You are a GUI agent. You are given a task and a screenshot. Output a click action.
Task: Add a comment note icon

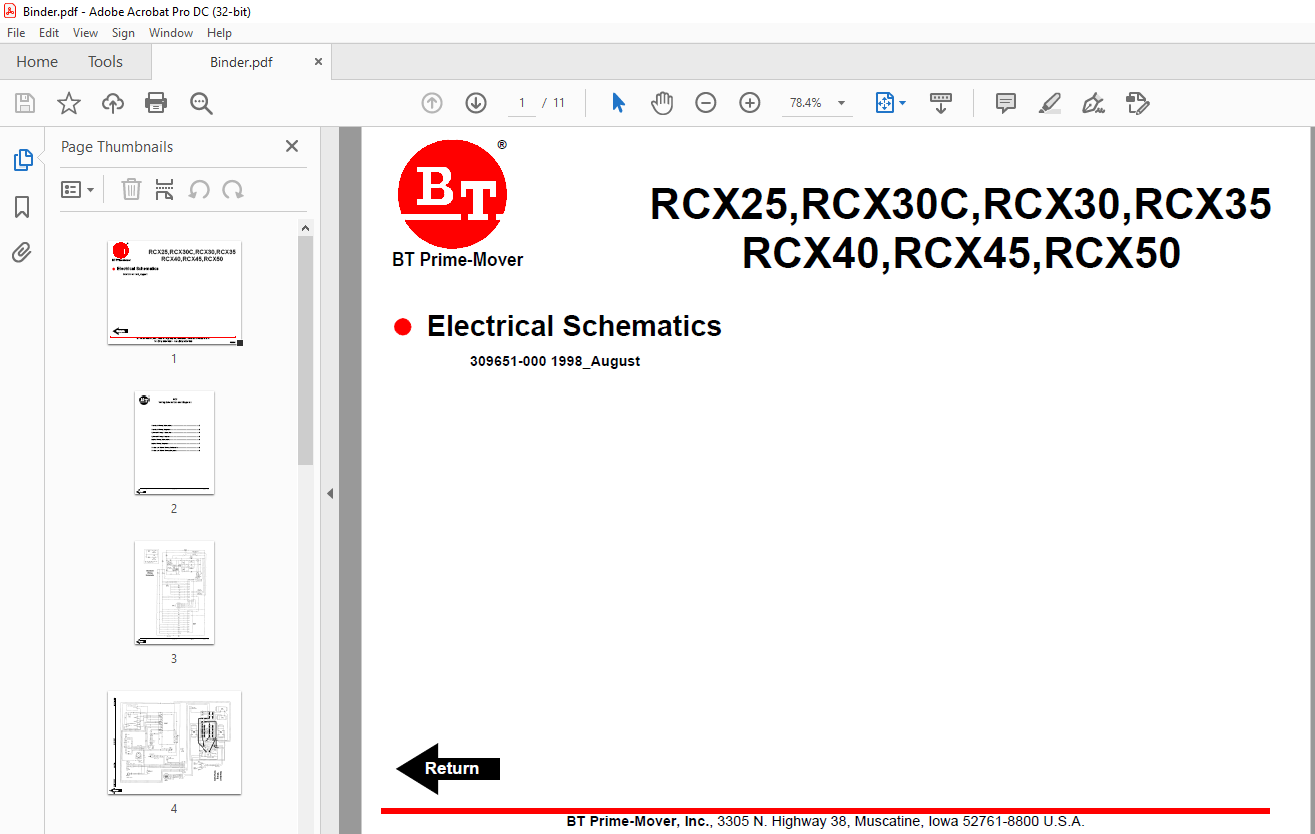point(1006,103)
